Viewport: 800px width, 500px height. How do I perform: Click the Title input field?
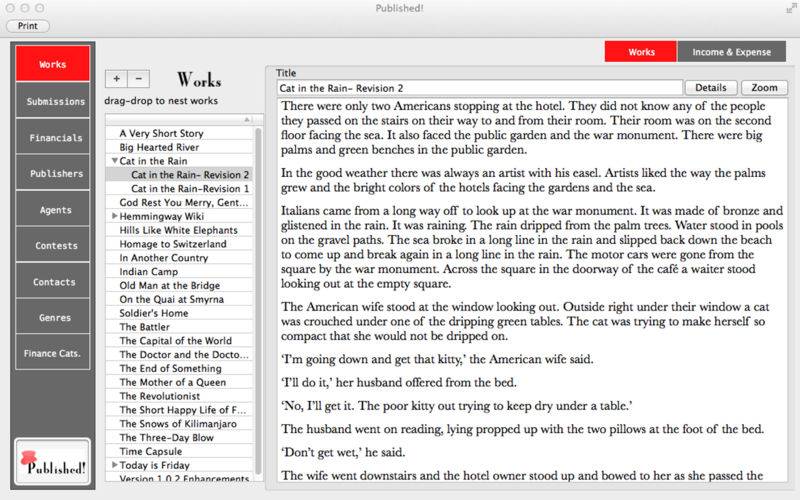click(480, 88)
